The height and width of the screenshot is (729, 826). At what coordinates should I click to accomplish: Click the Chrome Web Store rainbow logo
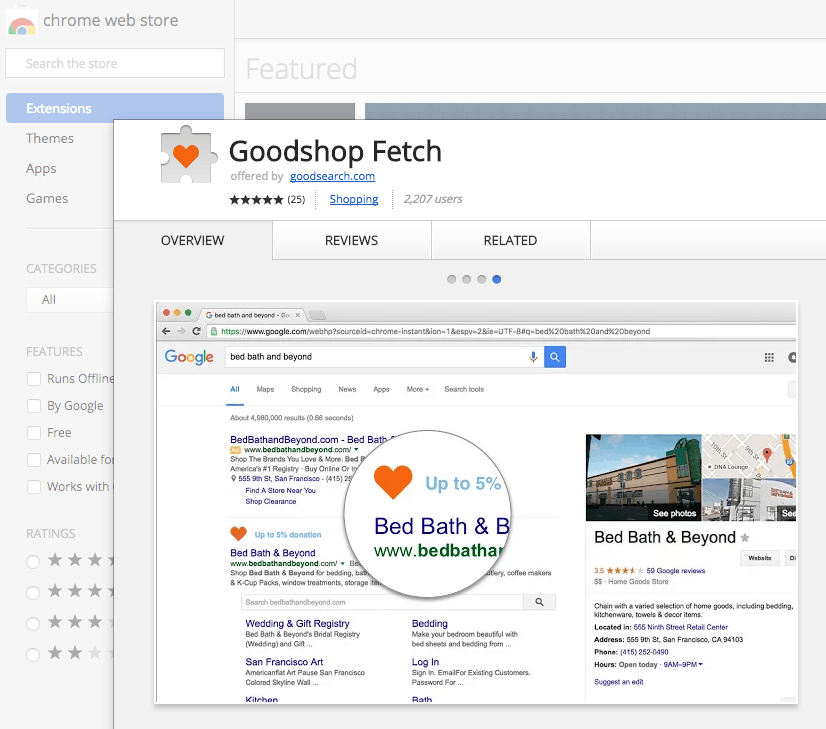(x=22, y=21)
